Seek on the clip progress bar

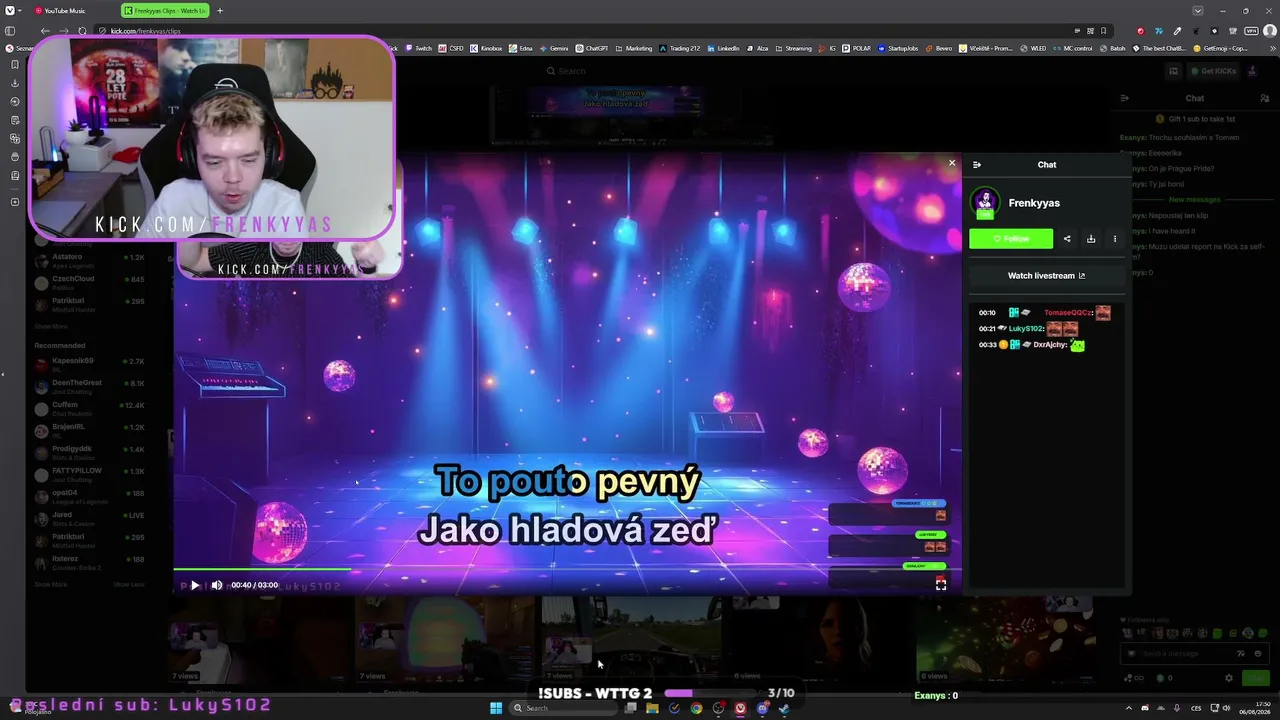pyautogui.click(x=567, y=570)
